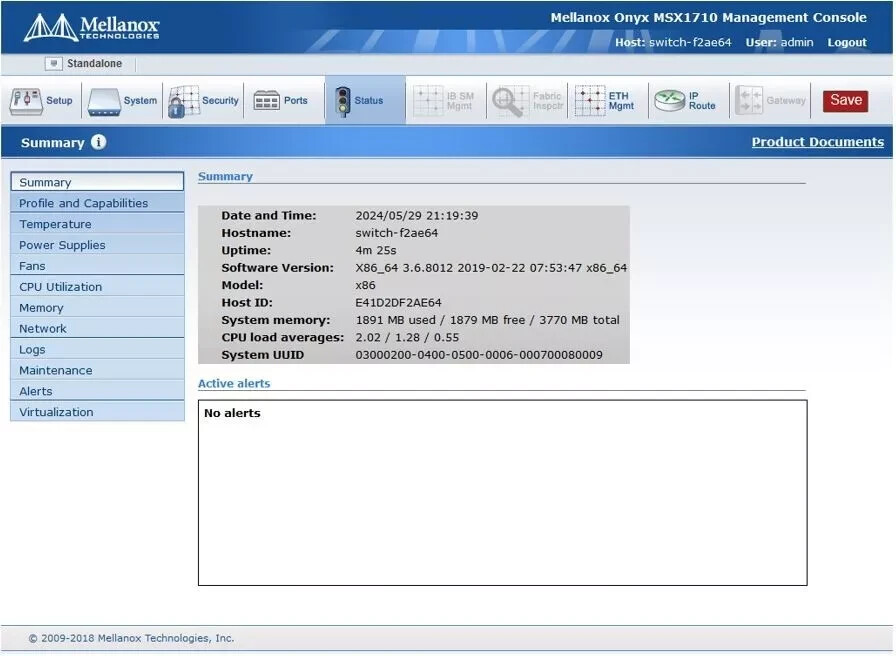Go to the Network page
The image size is (896, 656).
(x=97, y=329)
